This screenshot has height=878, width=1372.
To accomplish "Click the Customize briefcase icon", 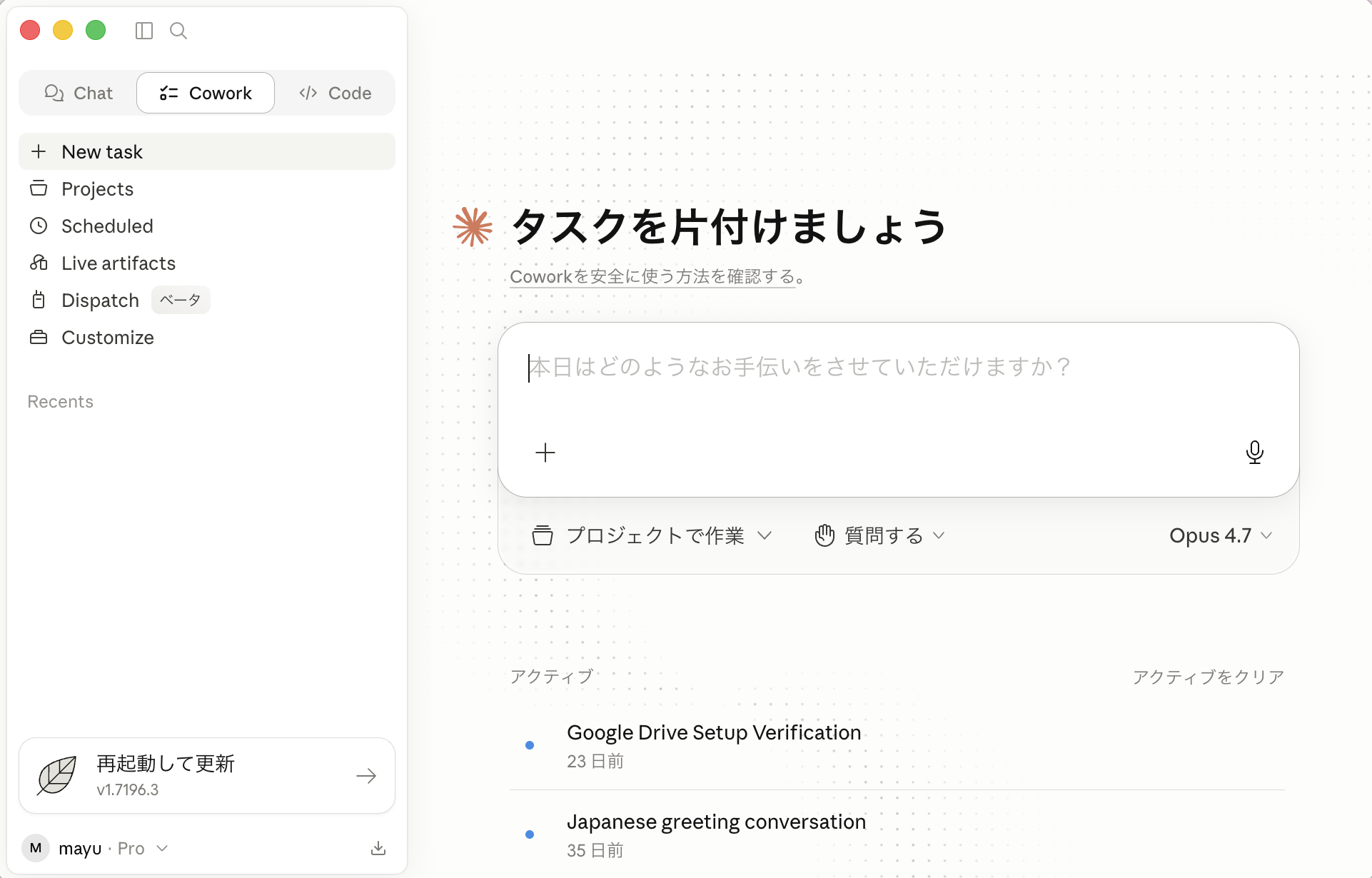I will 39,337.
